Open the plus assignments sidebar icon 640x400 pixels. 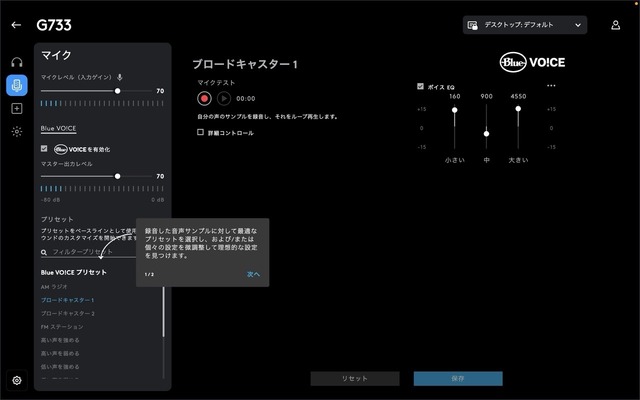click(17, 109)
